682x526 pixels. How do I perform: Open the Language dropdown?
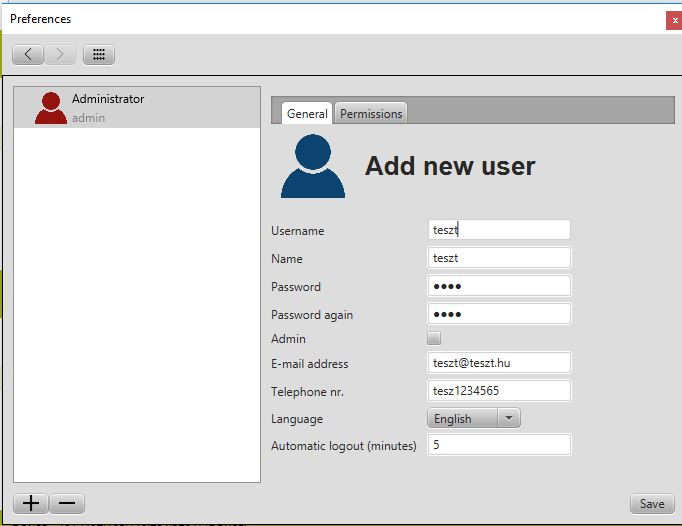(474, 419)
